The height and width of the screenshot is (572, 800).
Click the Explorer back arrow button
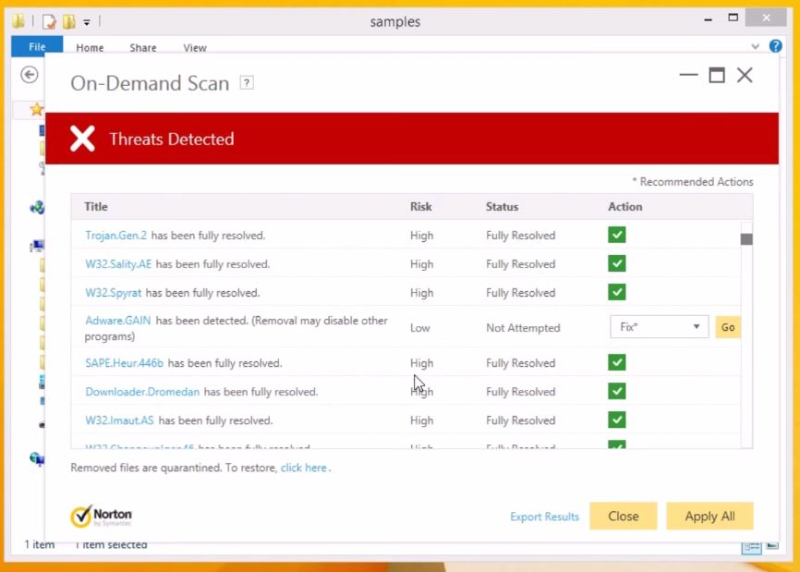(x=29, y=75)
